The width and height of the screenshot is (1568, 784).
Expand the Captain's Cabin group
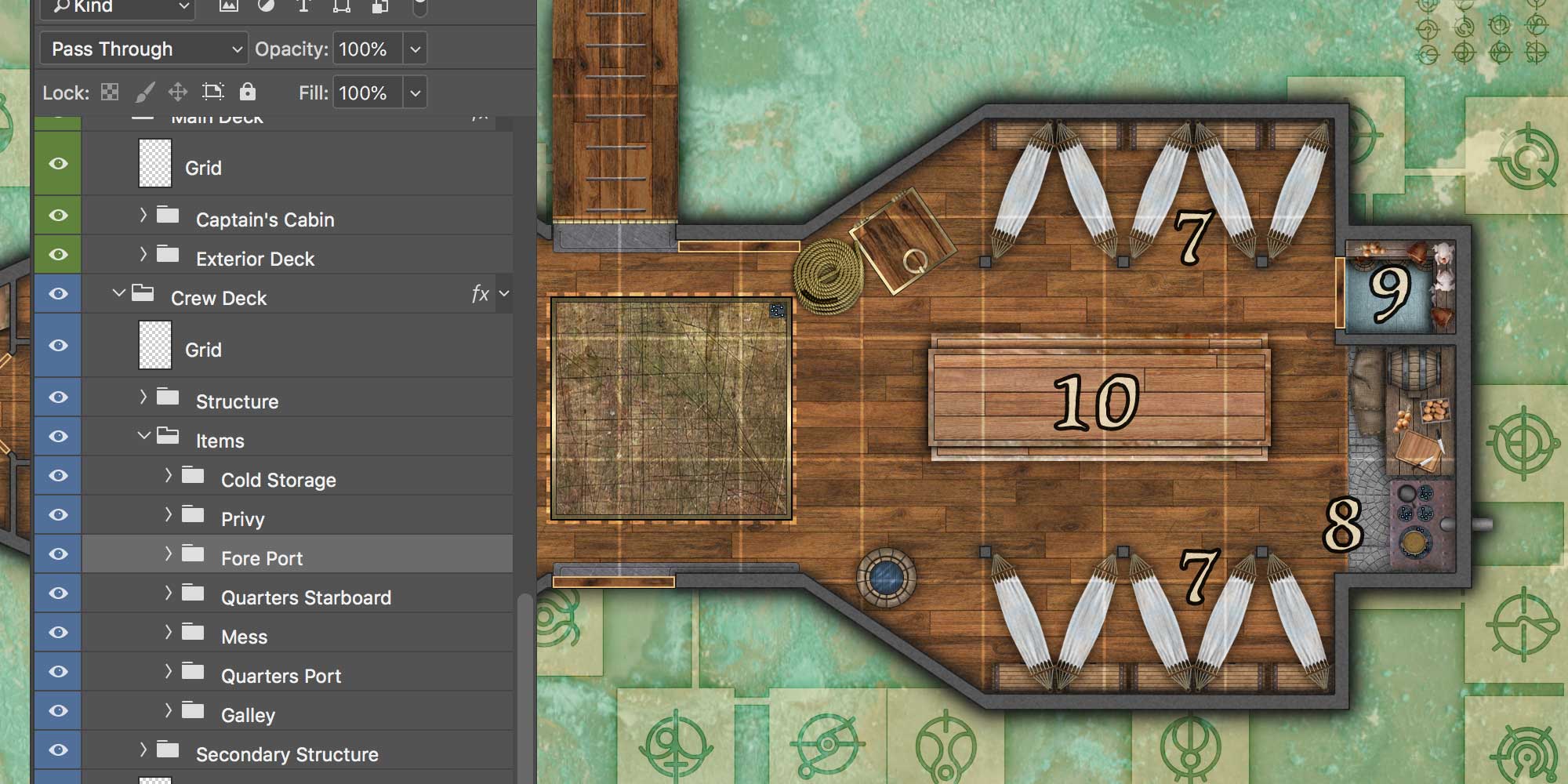[x=143, y=214]
